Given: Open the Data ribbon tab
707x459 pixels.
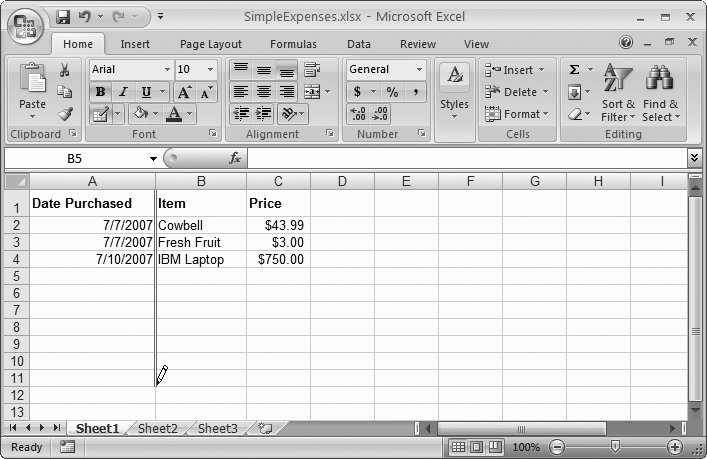Looking at the screenshot, I should [x=358, y=44].
